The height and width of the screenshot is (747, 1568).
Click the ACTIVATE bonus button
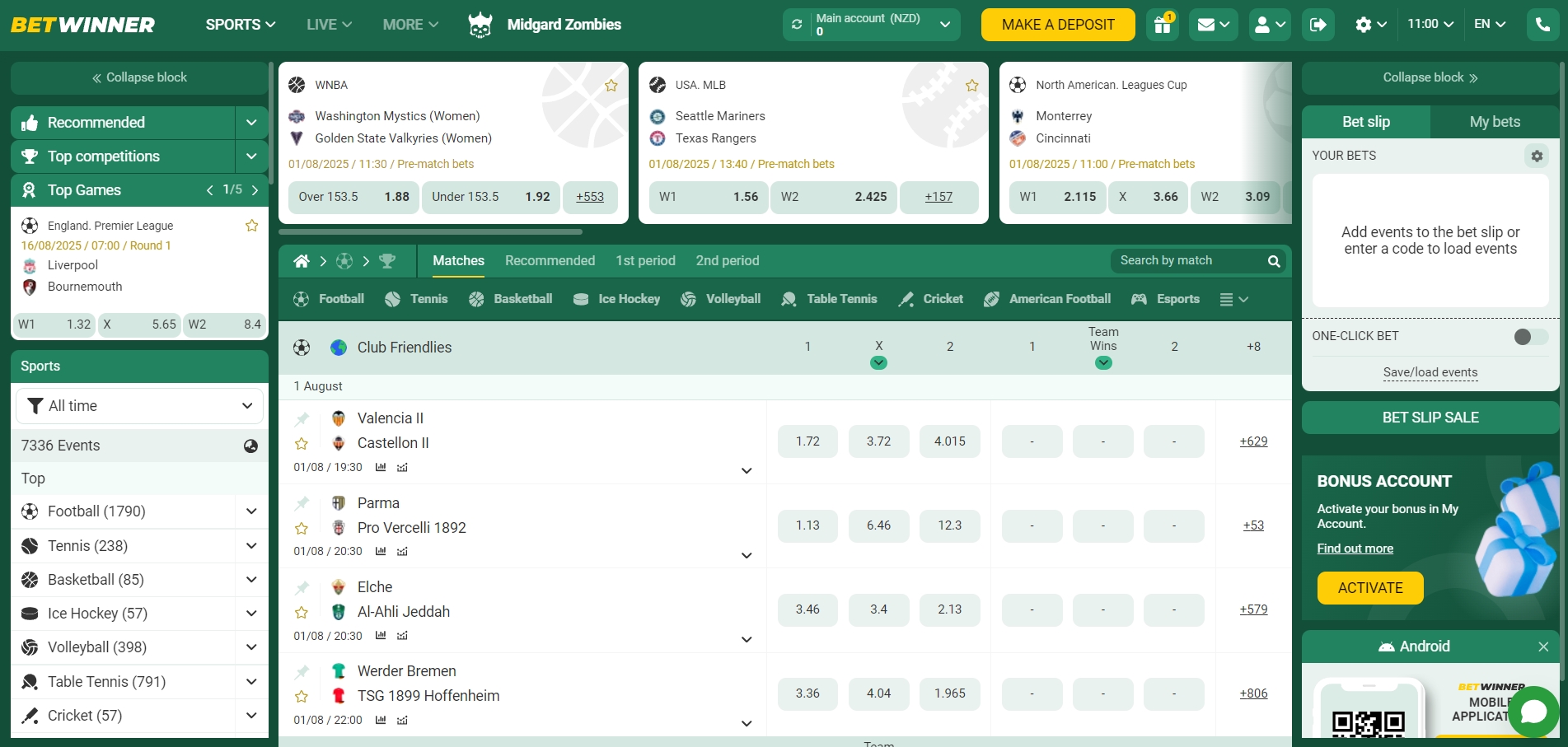[1370, 588]
